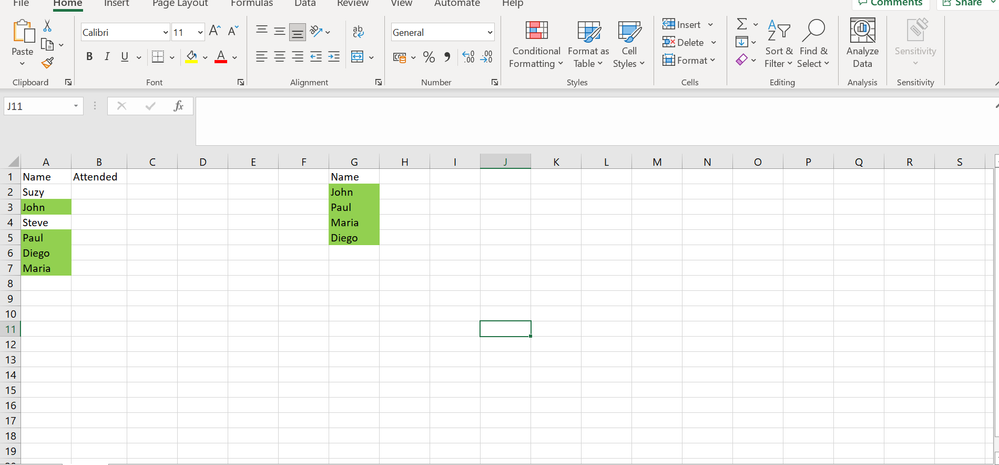Toggle top align button
The width and height of the screenshot is (999, 465).
click(262, 31)
